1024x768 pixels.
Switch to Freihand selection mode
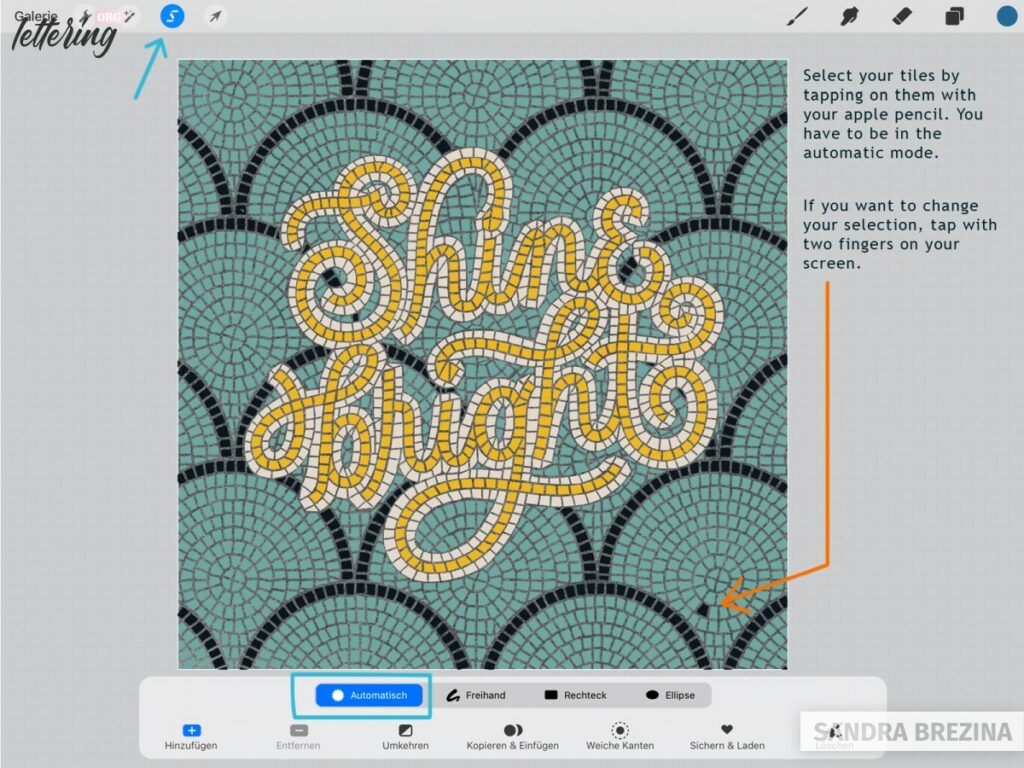(477, 694)
